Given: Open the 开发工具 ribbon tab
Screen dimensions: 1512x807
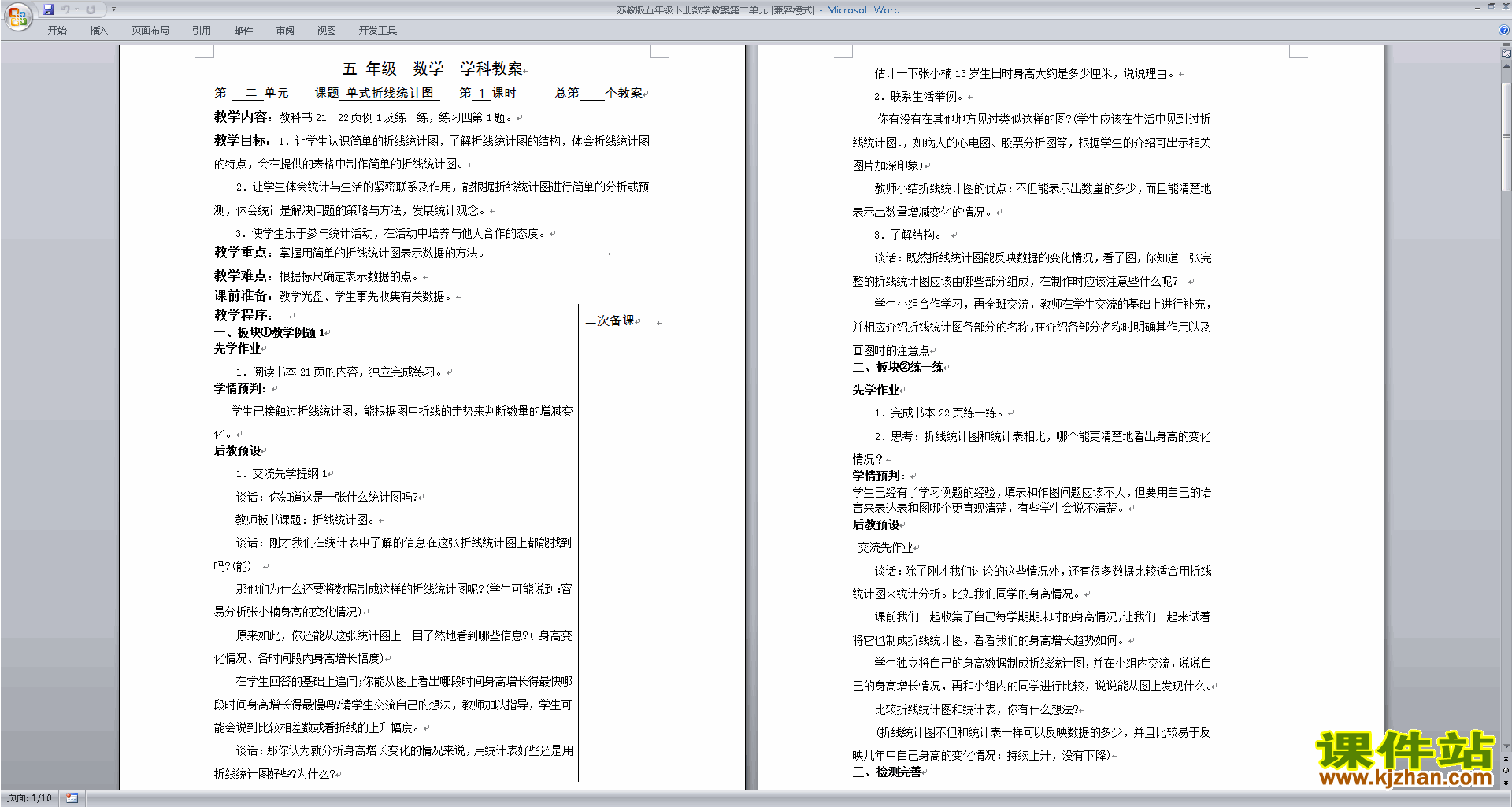Looking at the screenshot, I should (378, 31).
